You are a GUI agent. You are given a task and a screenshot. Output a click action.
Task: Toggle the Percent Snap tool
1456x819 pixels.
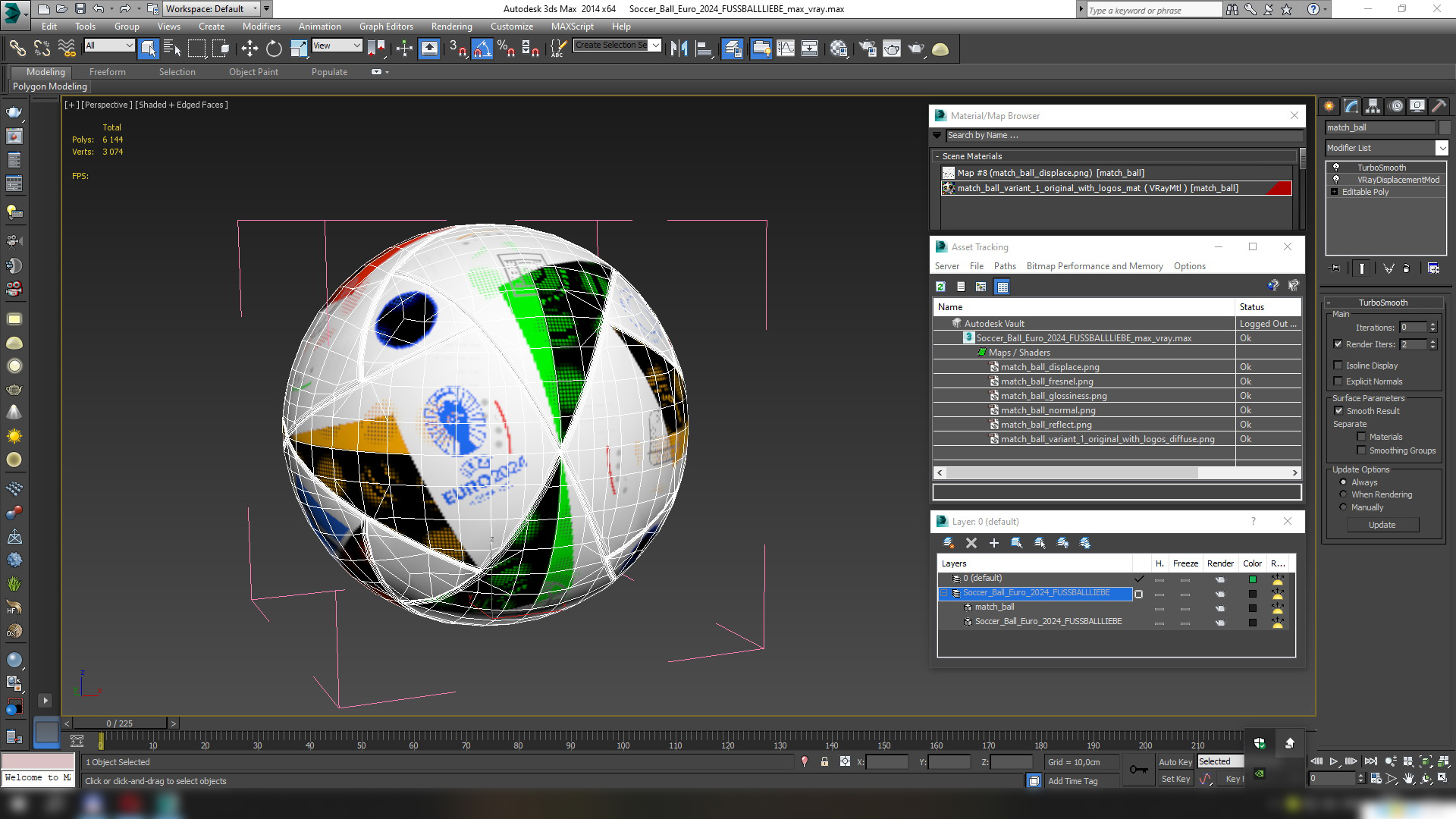[x=506, y=49]
